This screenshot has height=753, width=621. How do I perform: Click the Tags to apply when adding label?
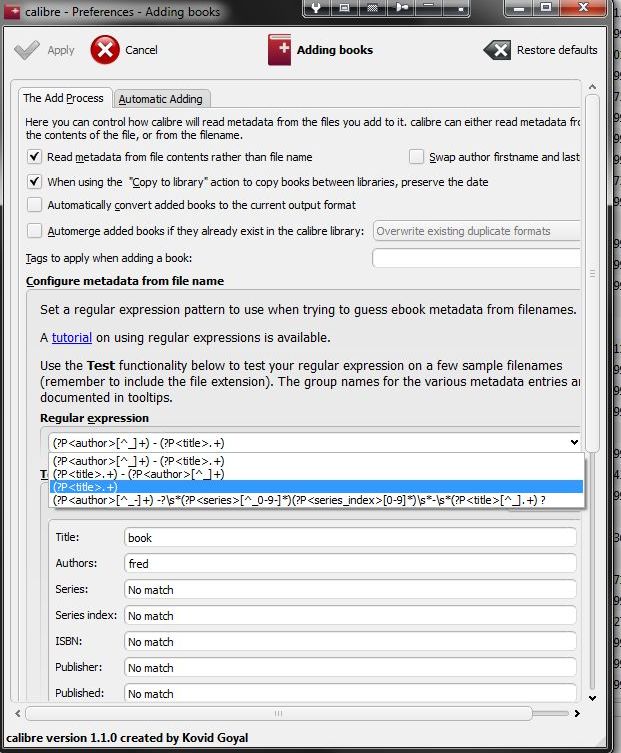(x=109, y=258)
